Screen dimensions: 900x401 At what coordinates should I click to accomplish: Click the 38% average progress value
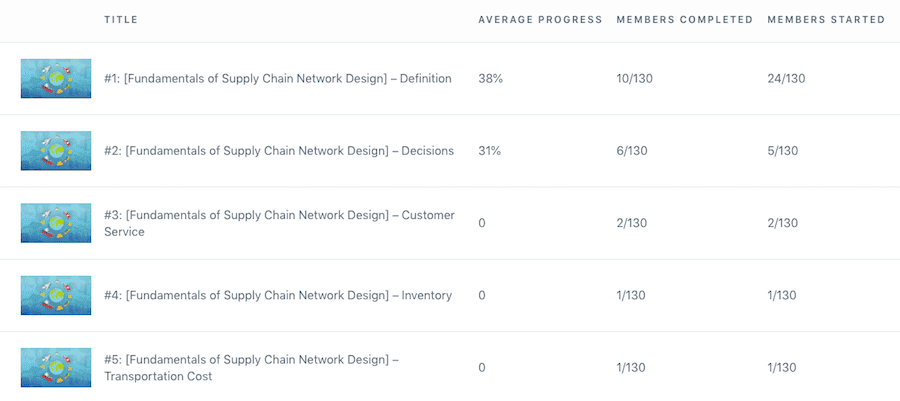(490, 78)
